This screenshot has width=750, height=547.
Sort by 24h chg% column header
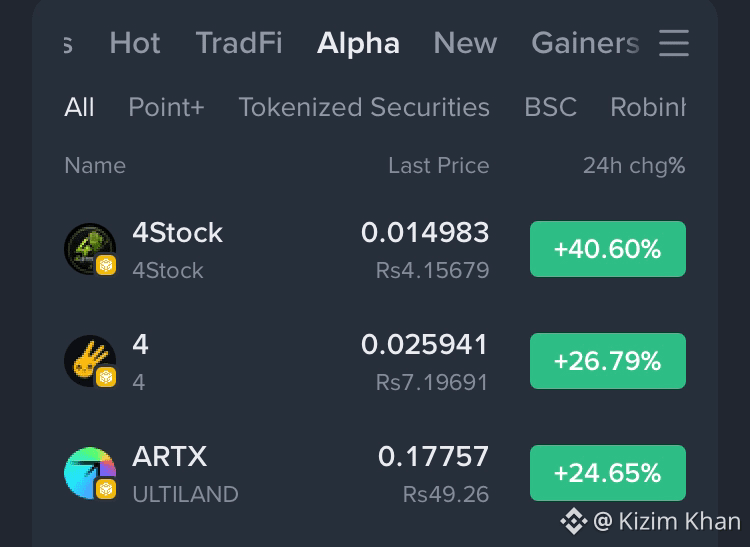634,166
